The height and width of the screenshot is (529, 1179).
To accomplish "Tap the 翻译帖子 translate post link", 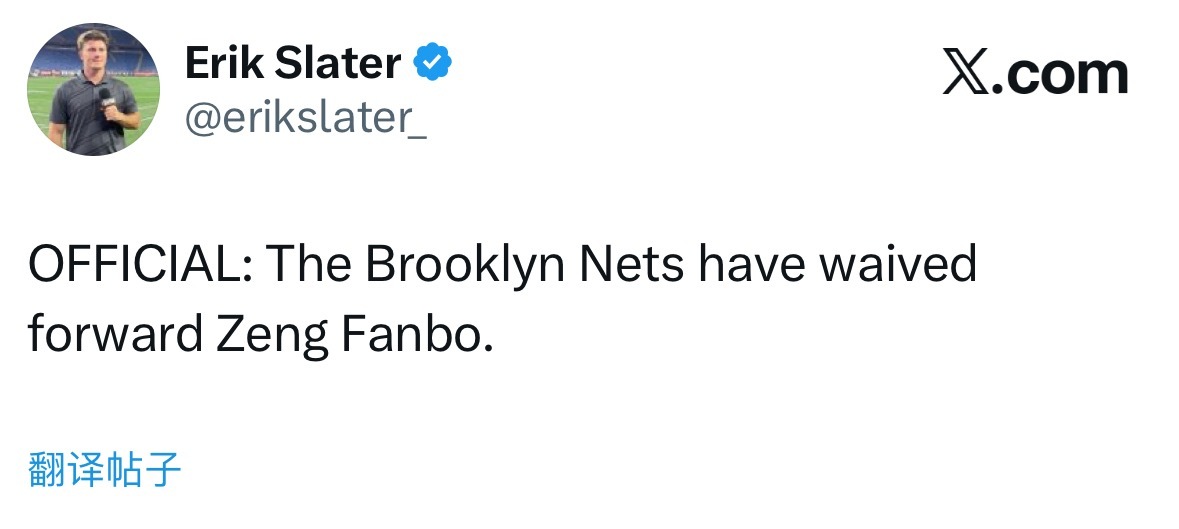I will click(105, 468).
